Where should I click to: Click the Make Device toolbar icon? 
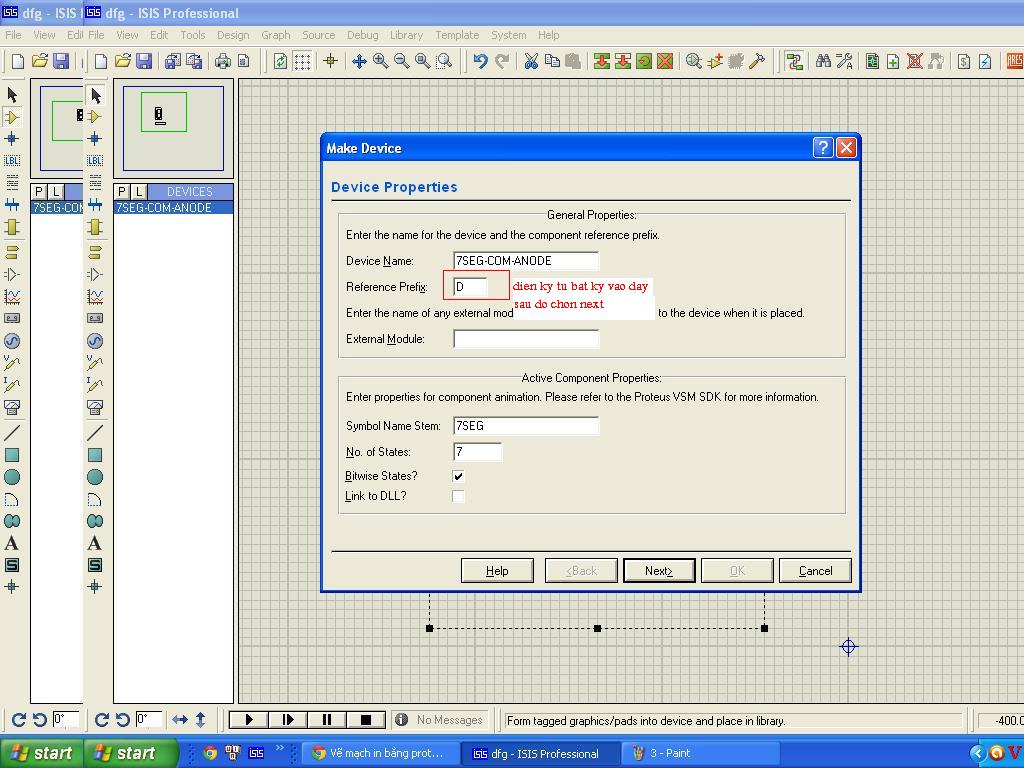(x=715, y=61)
